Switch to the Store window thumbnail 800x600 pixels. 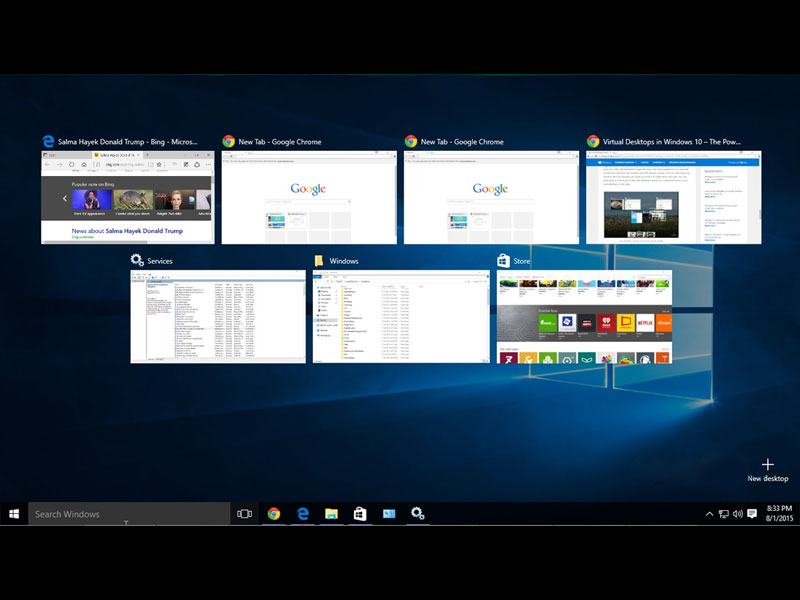pyautogui.click(x=584, y=316)
